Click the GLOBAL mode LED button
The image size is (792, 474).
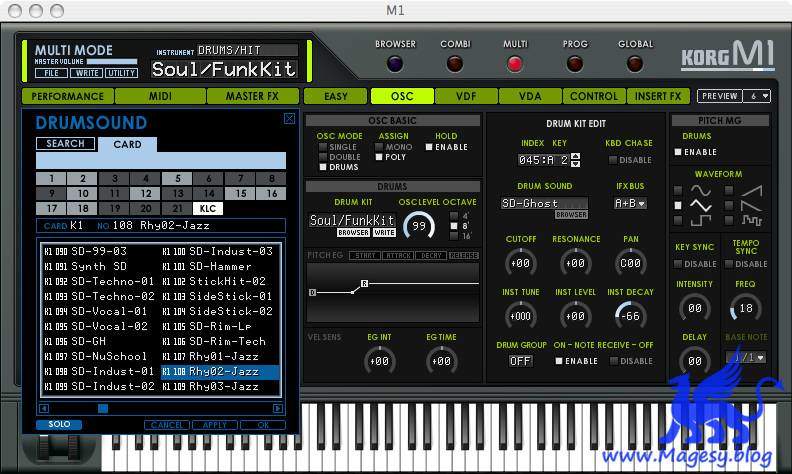coord(635,64)
